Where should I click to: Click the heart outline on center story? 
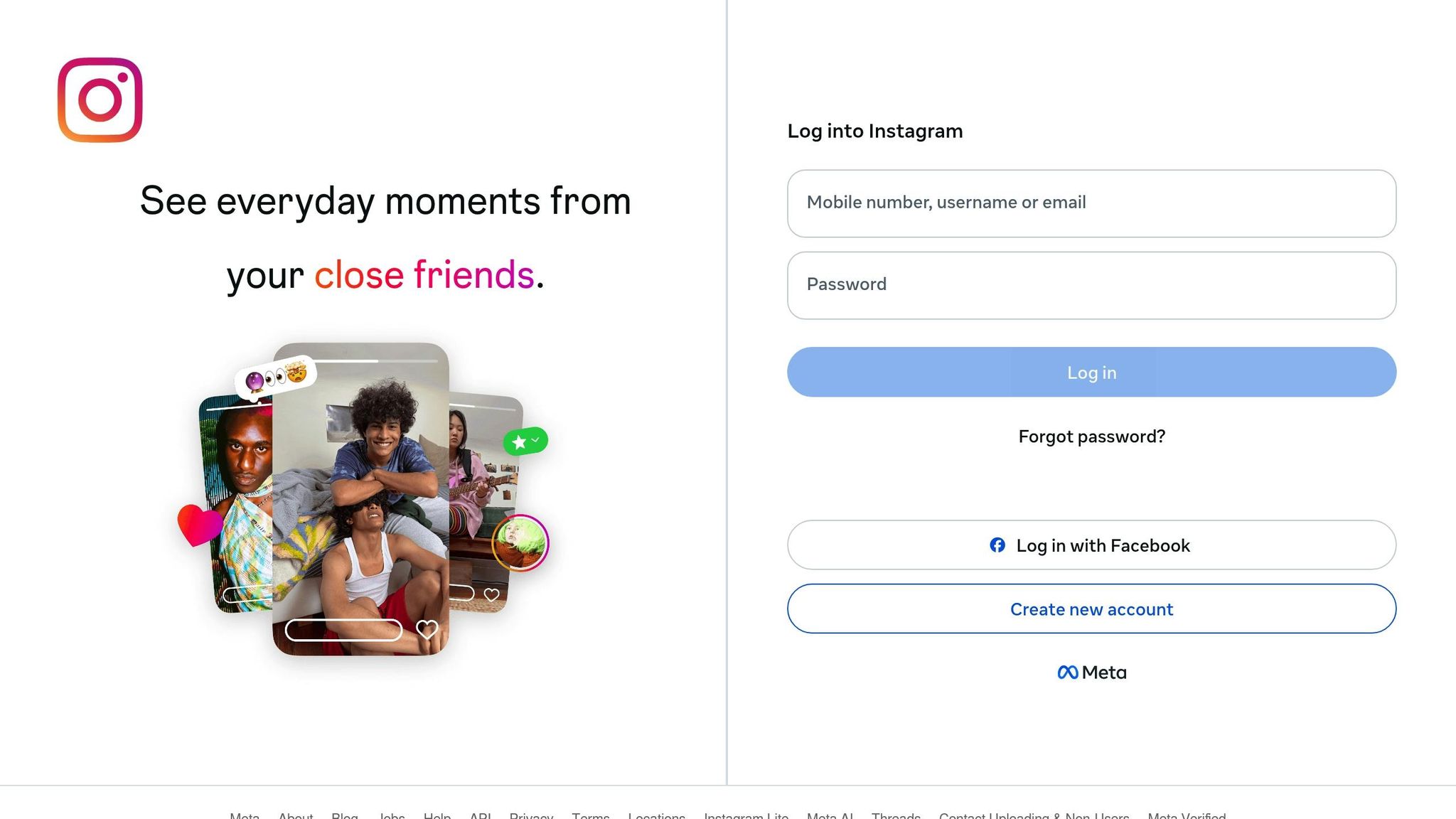coord(427,629)
